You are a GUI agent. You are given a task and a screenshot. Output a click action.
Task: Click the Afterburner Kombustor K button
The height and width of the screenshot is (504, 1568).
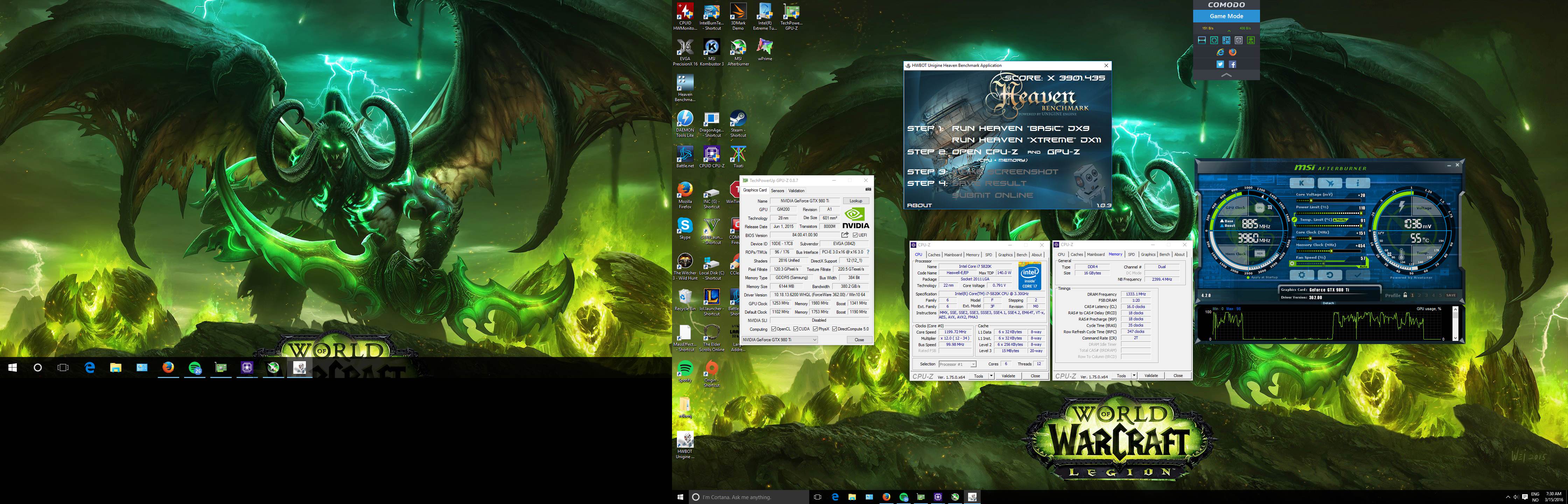[x=1302, y=183]
